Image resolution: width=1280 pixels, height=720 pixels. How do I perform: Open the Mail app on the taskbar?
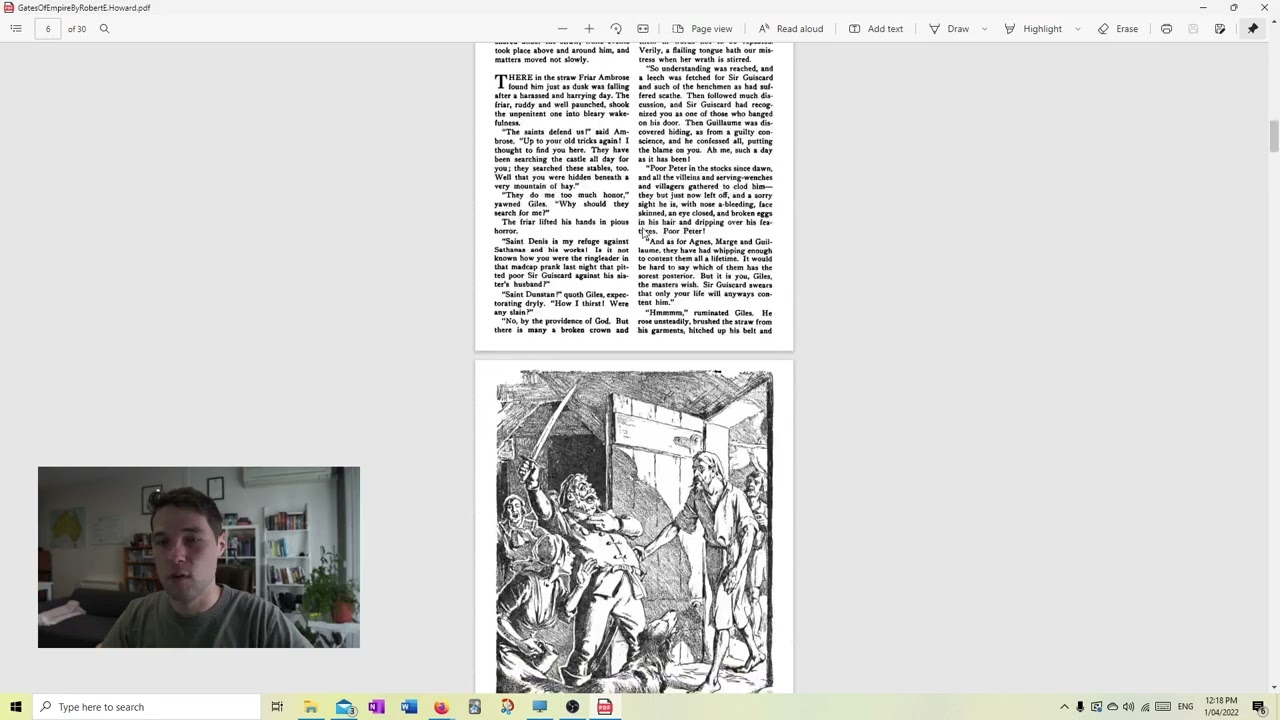[x=344, y=707]
